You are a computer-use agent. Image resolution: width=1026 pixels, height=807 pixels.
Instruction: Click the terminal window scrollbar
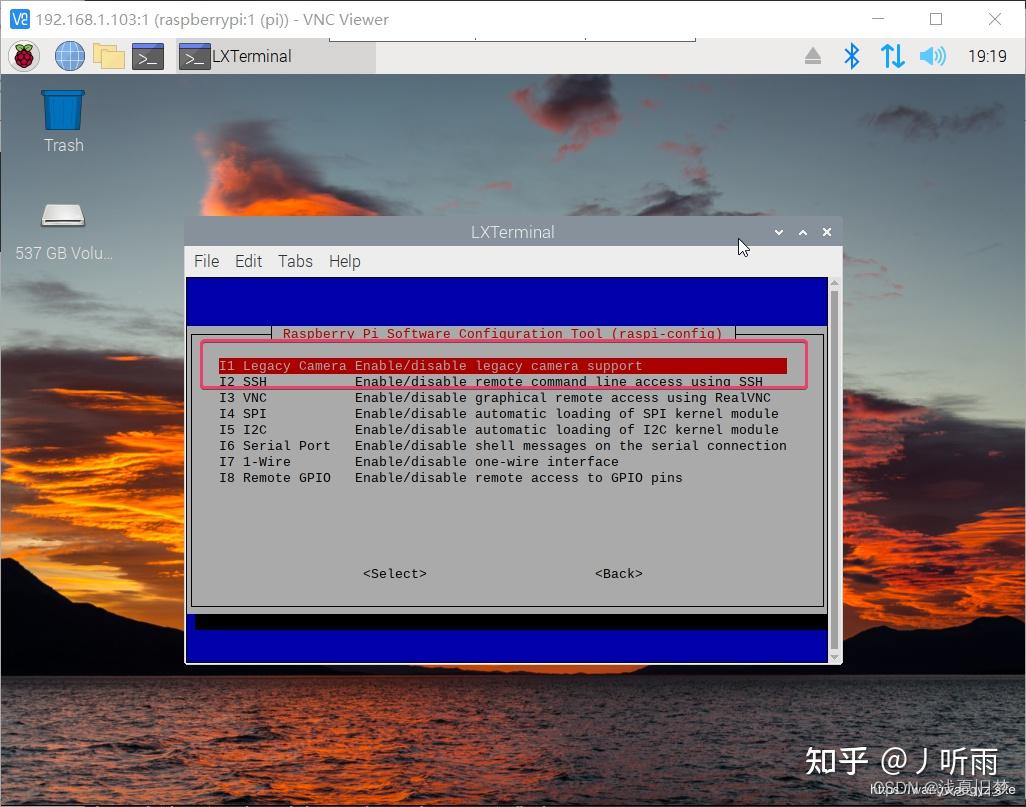coord(834,460)
